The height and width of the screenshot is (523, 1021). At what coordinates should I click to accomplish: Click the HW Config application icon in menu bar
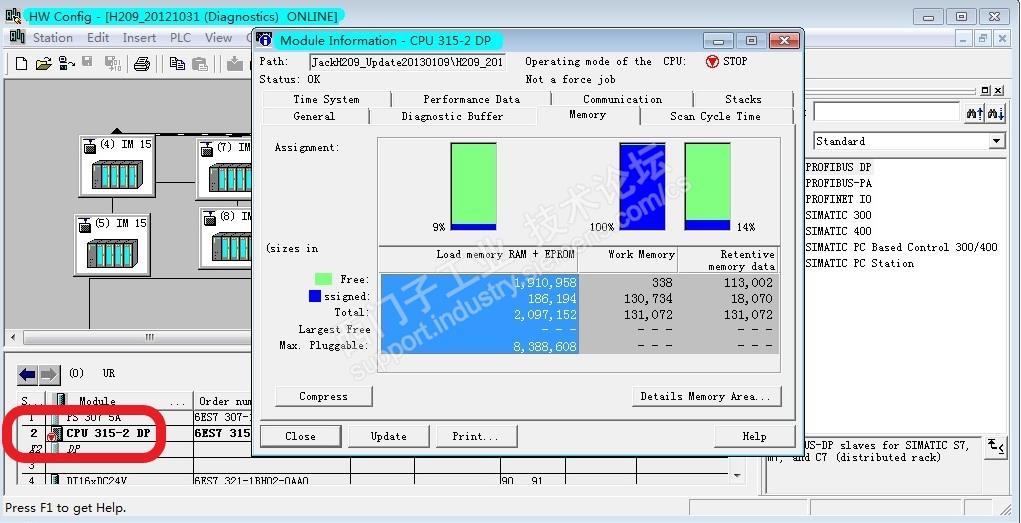(x=18, y=37)
